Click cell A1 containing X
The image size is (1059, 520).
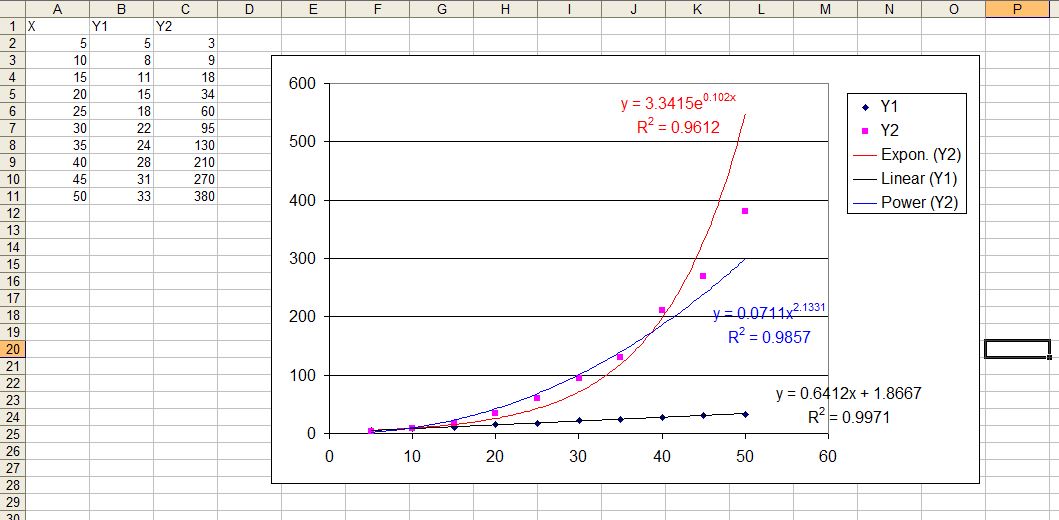pos(57,26)
